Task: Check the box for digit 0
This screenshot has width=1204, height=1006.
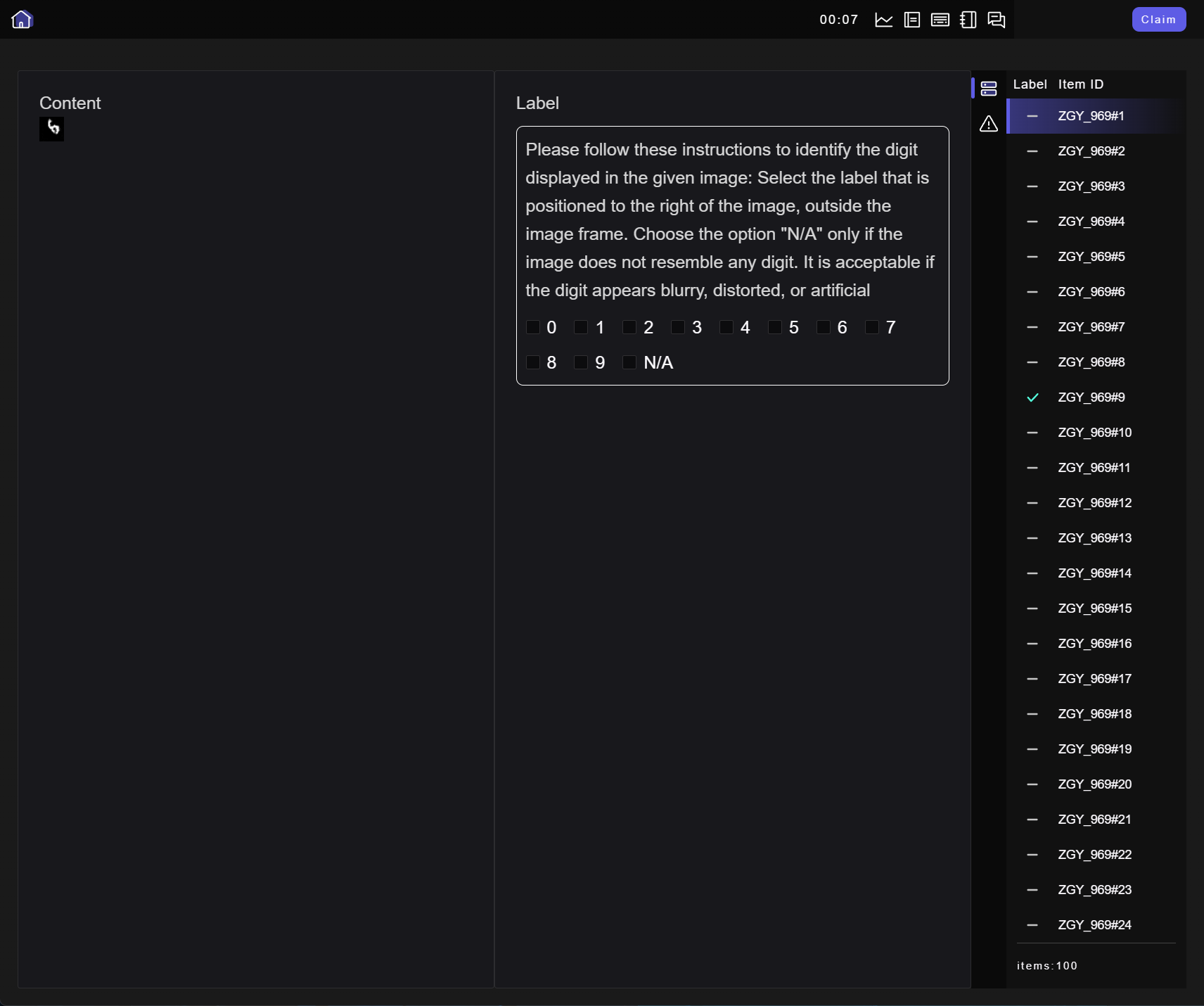Action: coord(533,327)
